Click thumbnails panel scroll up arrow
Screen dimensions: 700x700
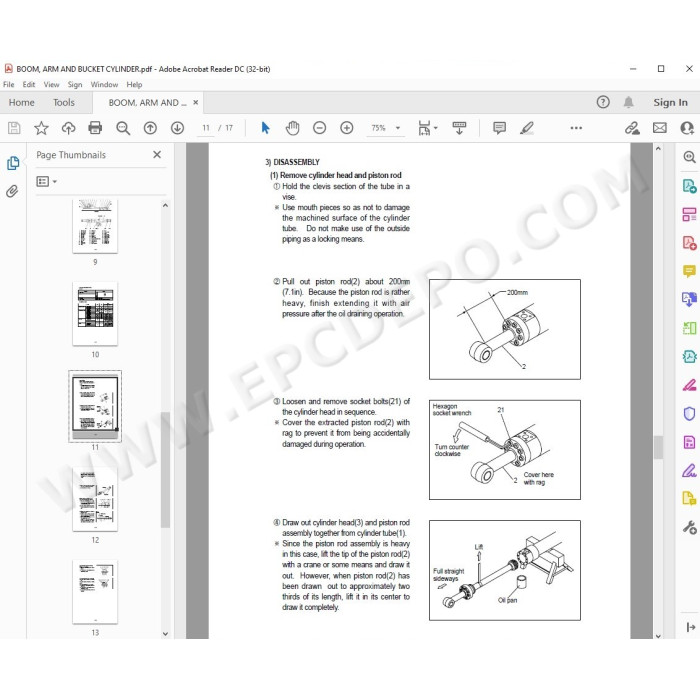coord(165,205)
